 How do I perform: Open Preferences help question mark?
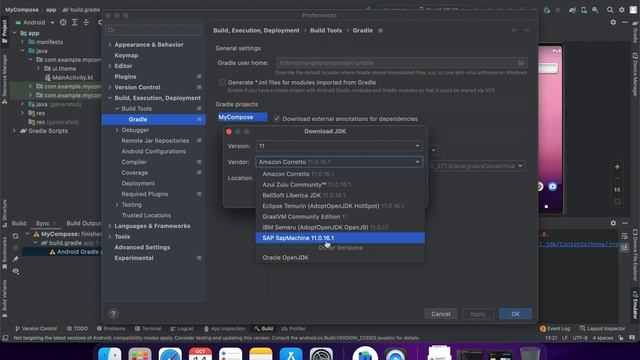click(x=113, y=313)
